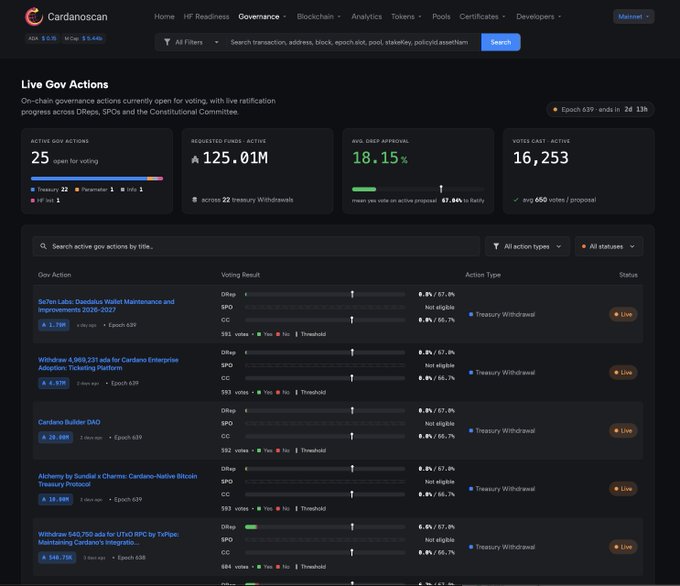
Task: Open UTxO RPC by TxPipe withdrawal action
Action: pos(108,538)
